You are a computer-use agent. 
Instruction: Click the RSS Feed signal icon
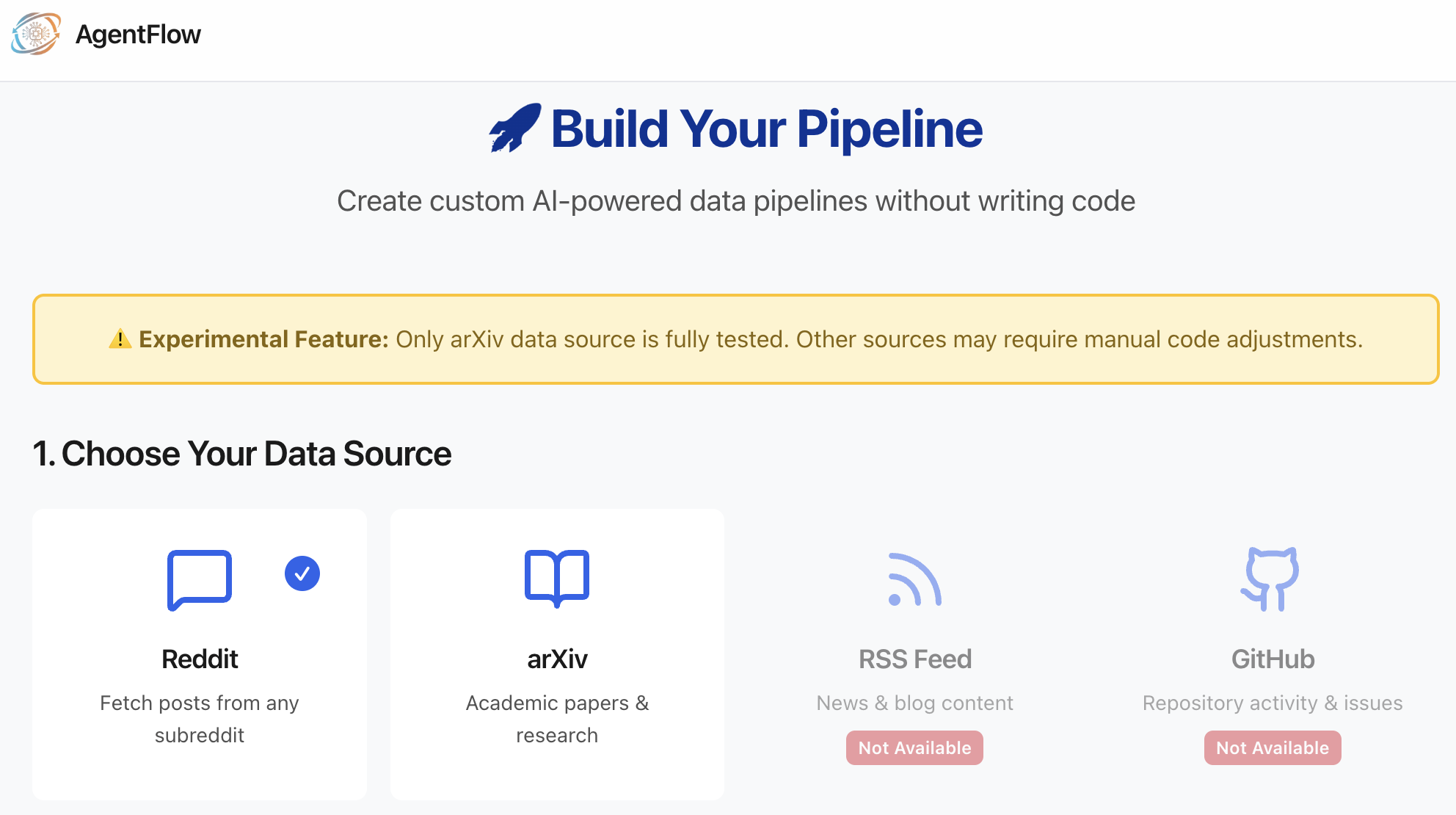pos(914,579)
